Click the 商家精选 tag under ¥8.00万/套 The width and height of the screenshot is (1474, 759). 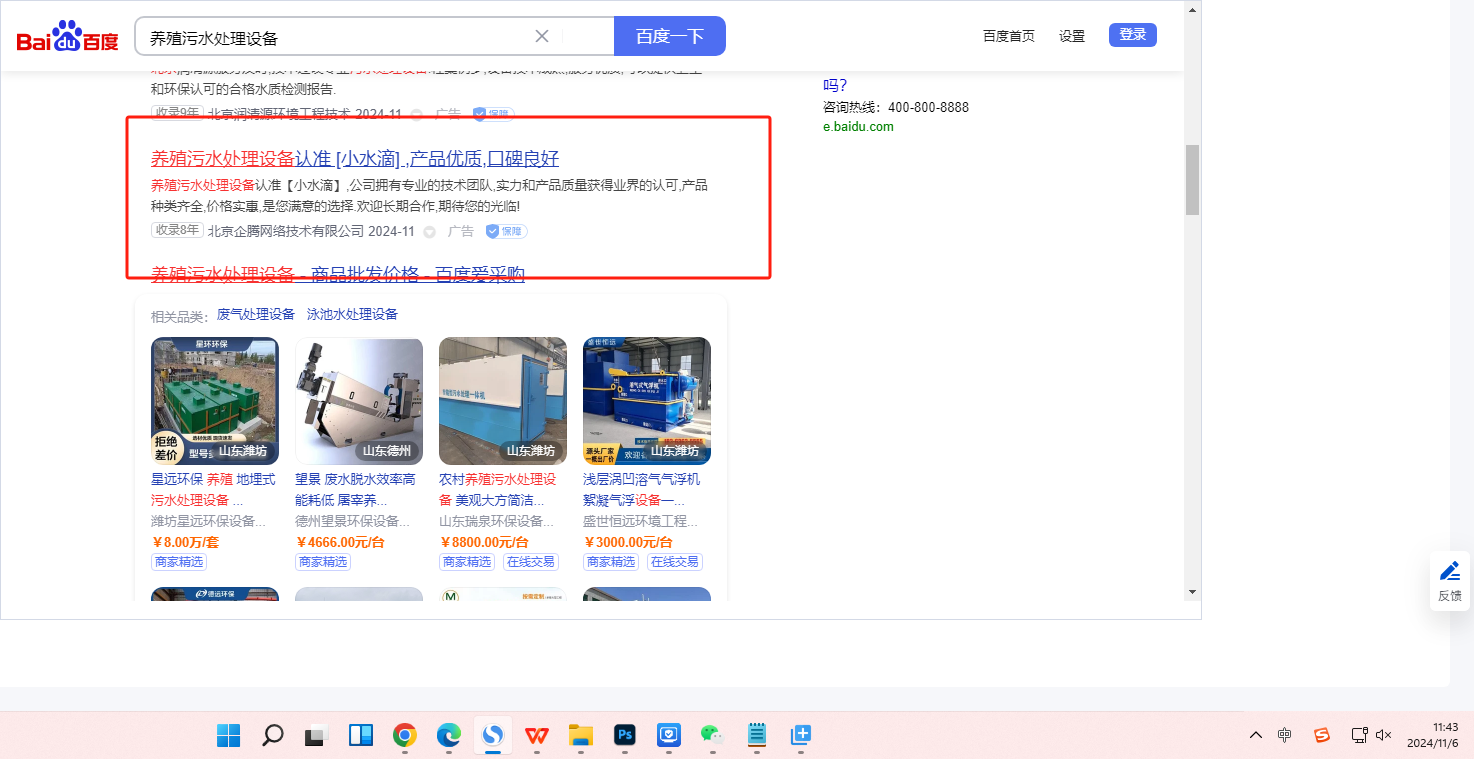[x=179, y=562]
